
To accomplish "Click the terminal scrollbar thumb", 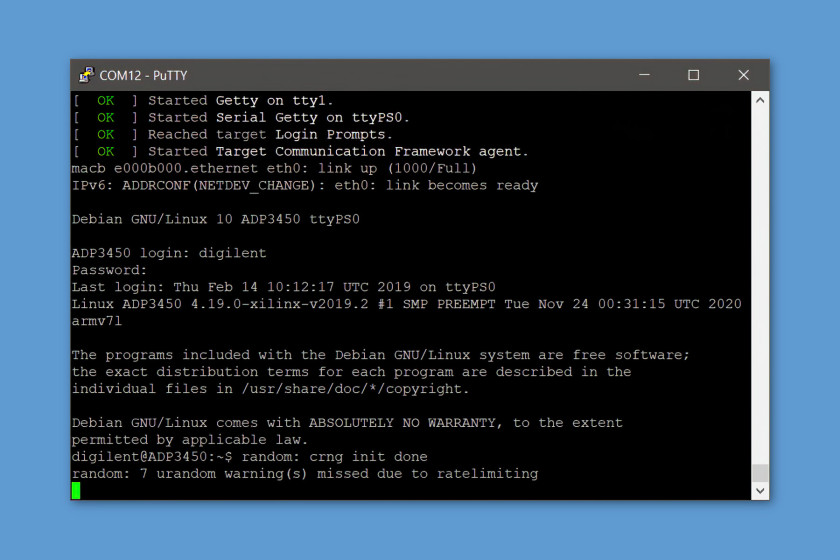I will 760,473.
